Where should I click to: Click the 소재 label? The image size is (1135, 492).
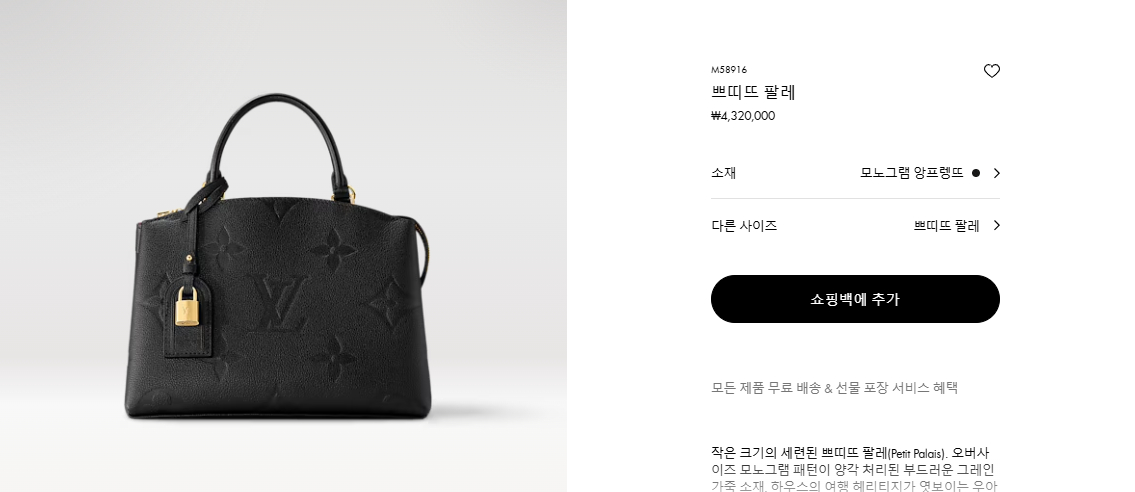(x=723, y=173)
